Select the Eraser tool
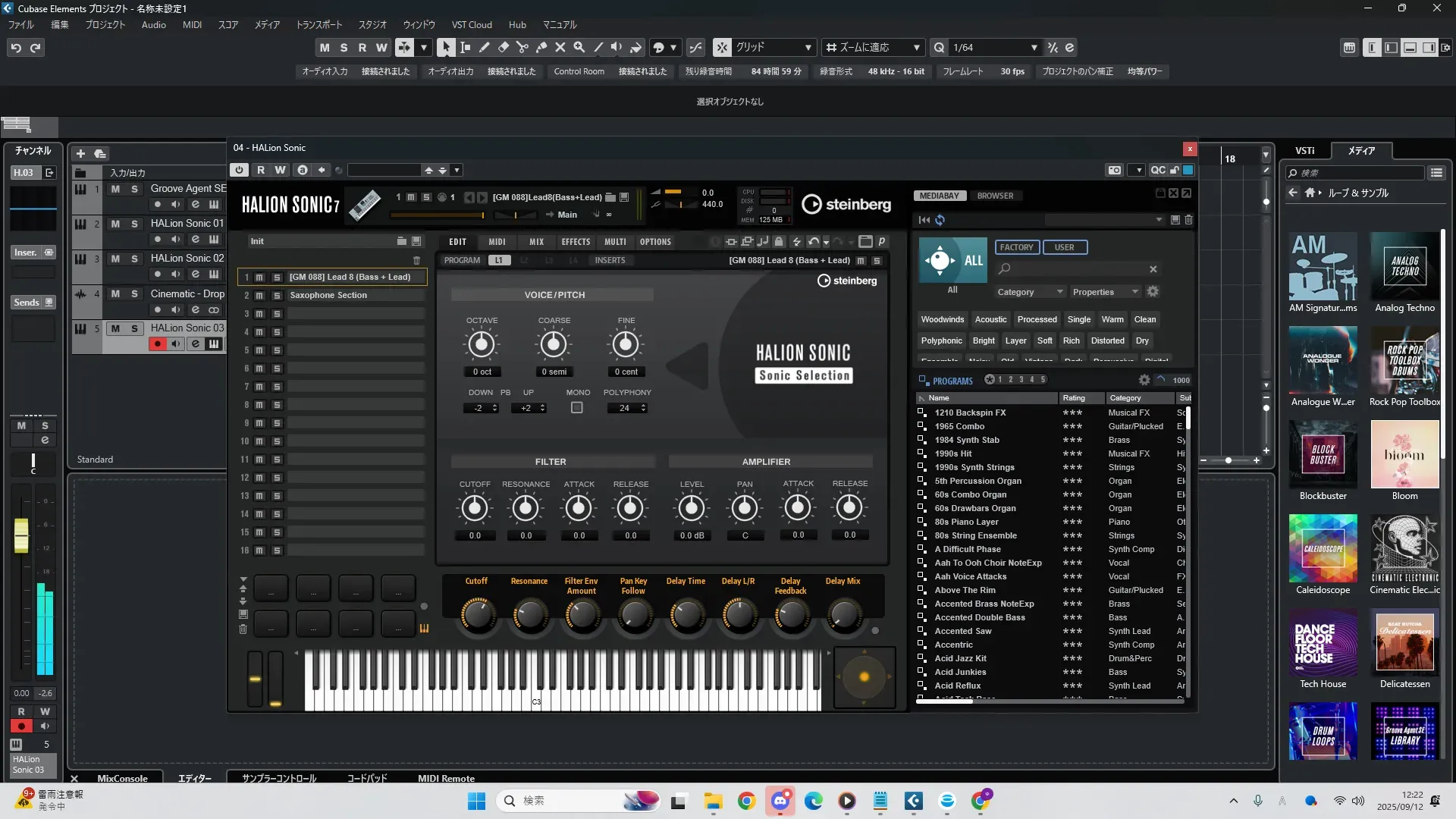Screen dimensions: 1456x819 503,47
